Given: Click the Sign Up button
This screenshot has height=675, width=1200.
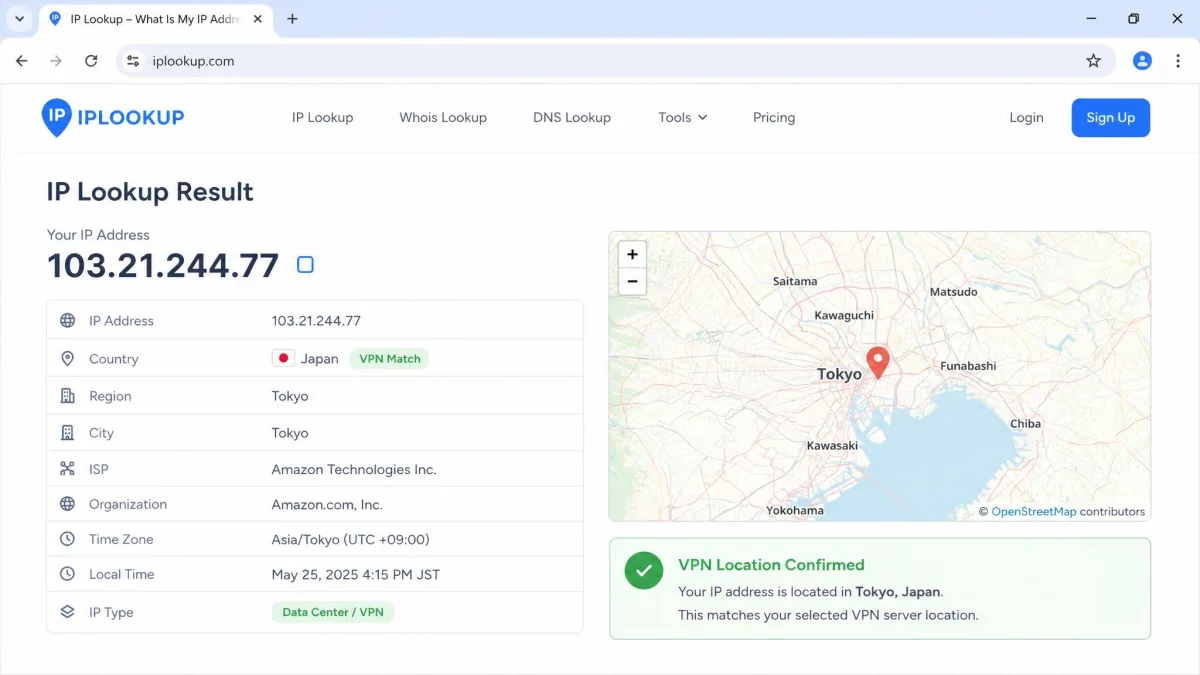Looking at the screenshot, I should pos(1111,117).
